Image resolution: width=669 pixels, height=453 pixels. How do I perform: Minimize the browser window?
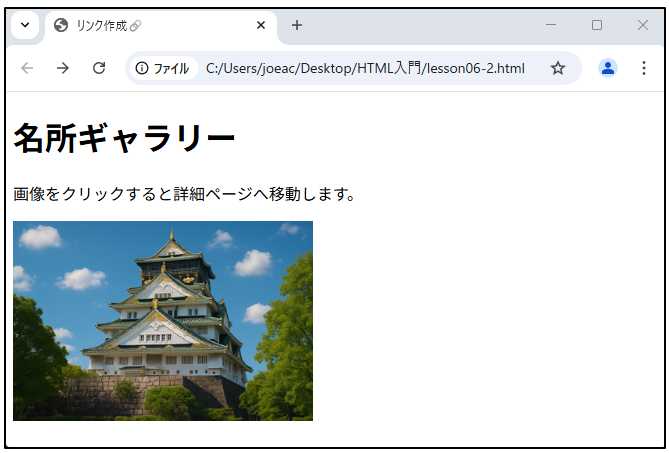pos(551,25)
